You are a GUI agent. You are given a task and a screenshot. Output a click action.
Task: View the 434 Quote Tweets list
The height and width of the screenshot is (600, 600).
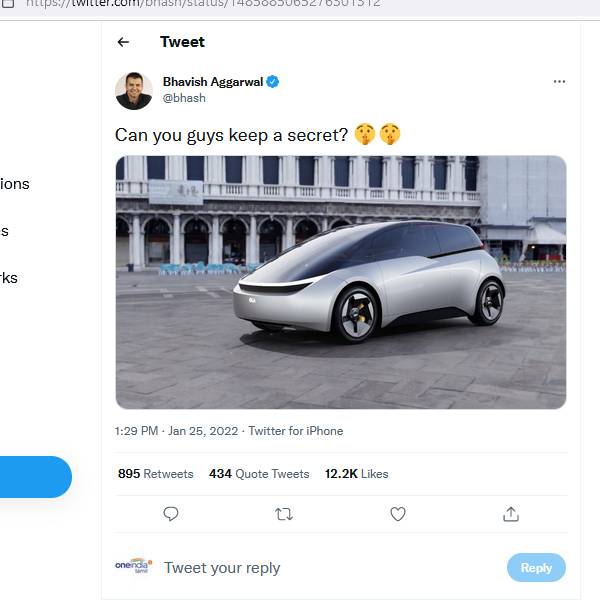point(259,474)
